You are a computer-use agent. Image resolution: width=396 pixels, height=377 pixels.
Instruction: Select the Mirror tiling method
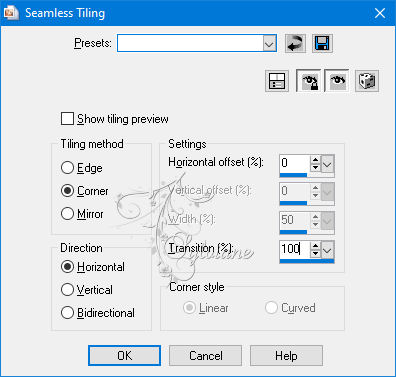[67, 214]
